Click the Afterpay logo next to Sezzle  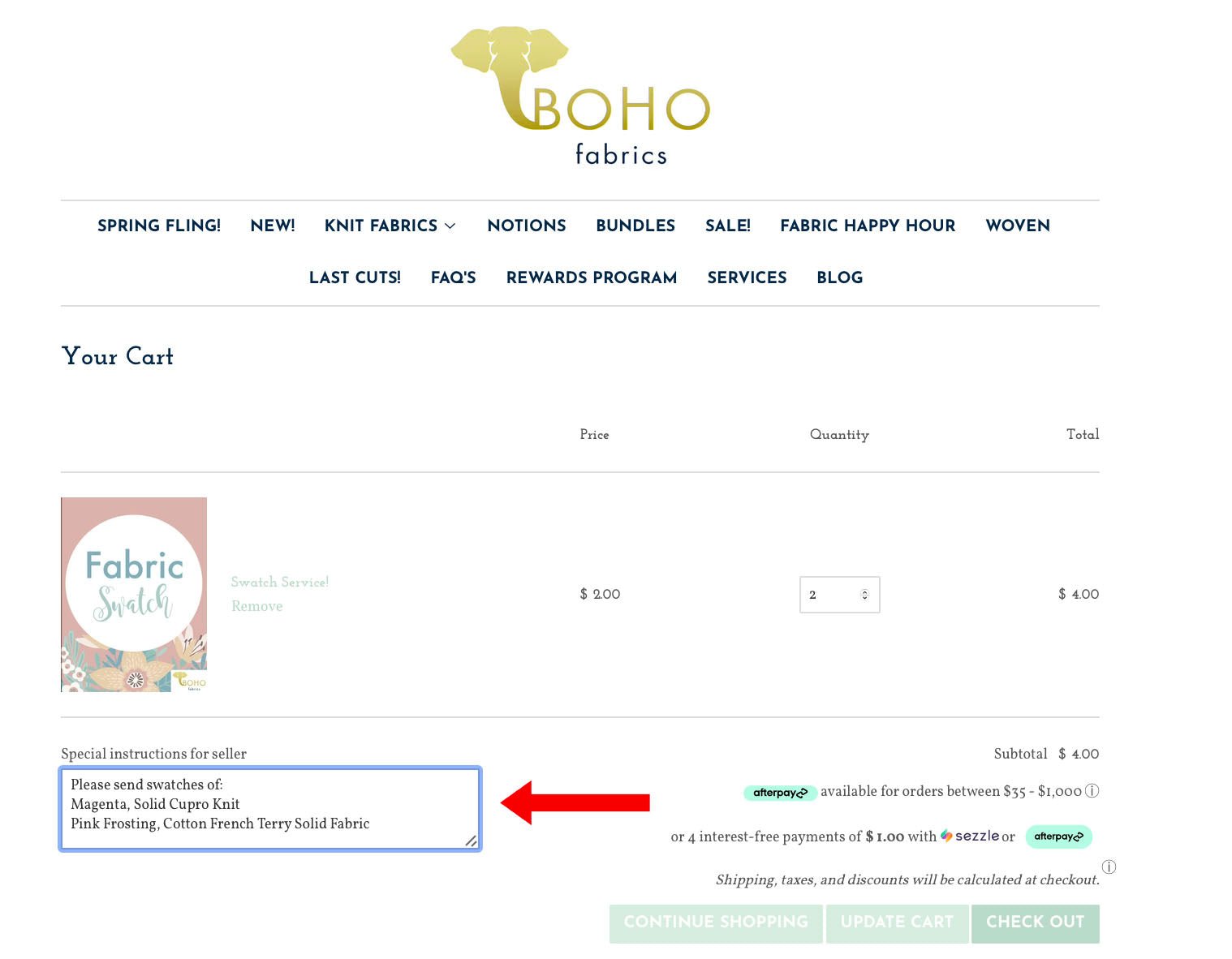tap(1058, 836)
